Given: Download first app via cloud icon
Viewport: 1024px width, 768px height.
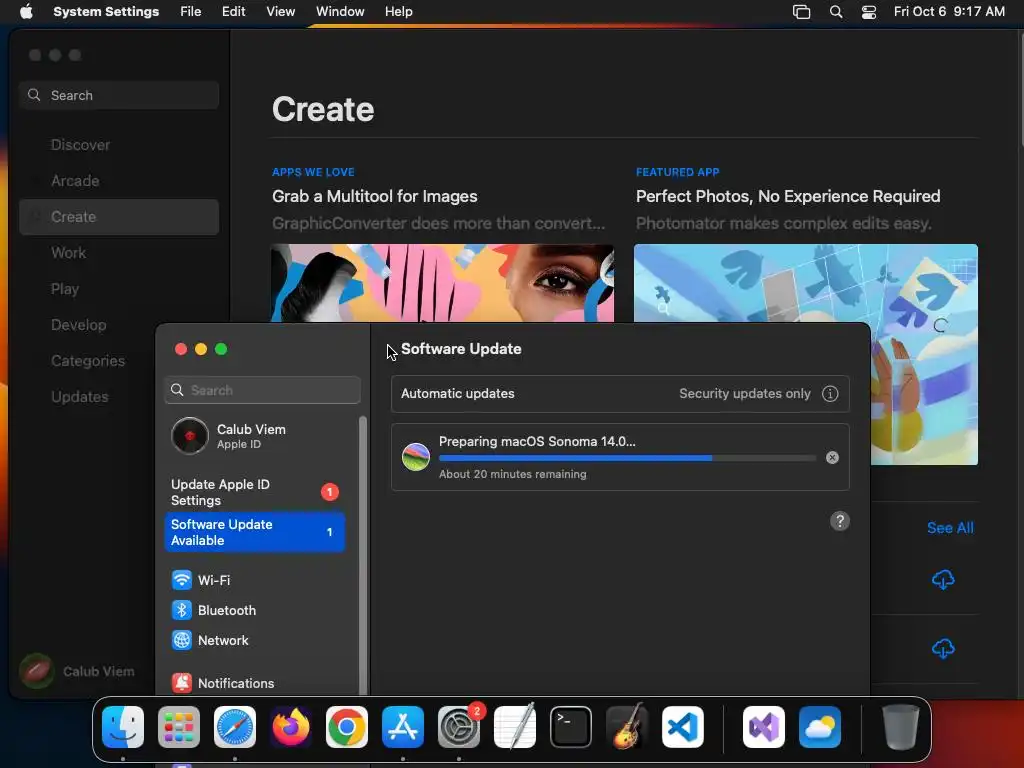Looking at the screenshot, I should tap(943, 579).
